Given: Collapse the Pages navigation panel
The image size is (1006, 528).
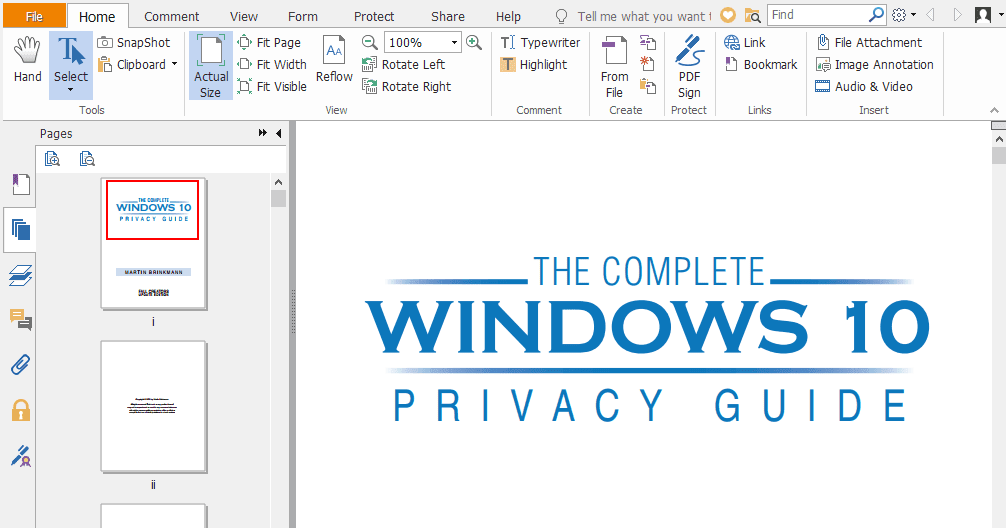Looking at the screenshot, I should [278, 133].
